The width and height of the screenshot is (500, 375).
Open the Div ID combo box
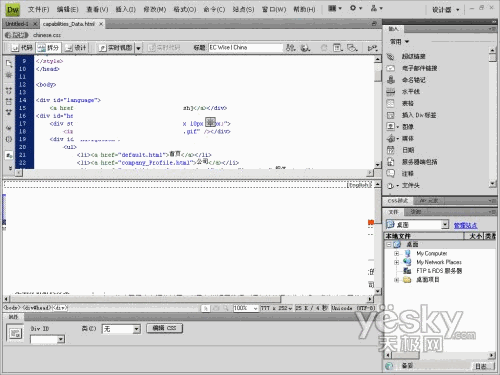coord(47,339)
